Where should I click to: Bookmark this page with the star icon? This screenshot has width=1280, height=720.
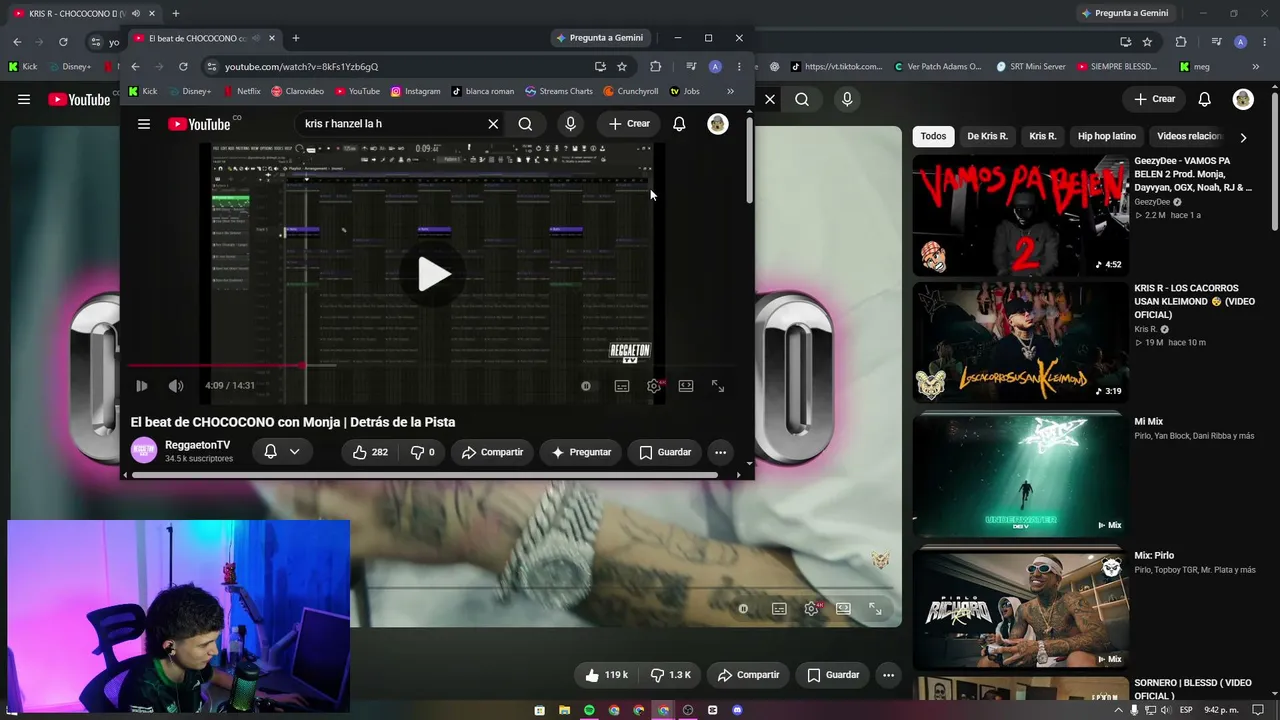pos(622,67)
